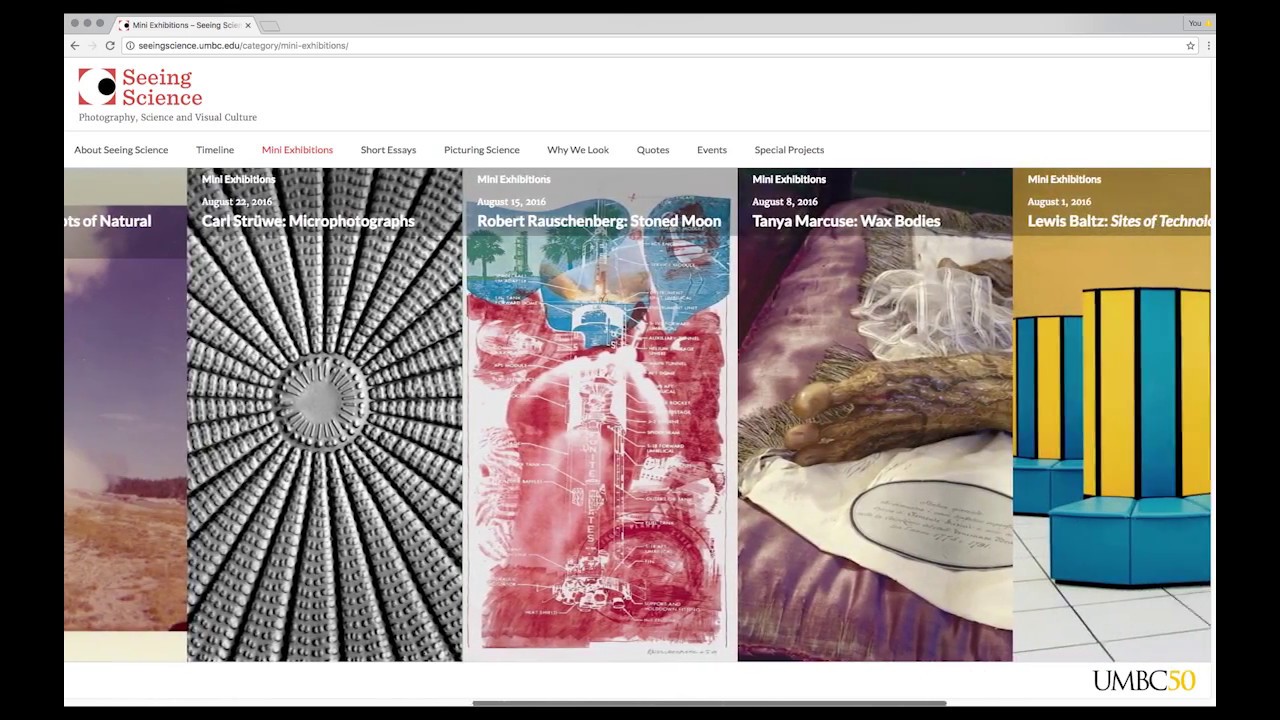Open Tanya Marcuse: Wax Bodies link
This screenshot has width=1280, height=720.
[x=846, y=221]
